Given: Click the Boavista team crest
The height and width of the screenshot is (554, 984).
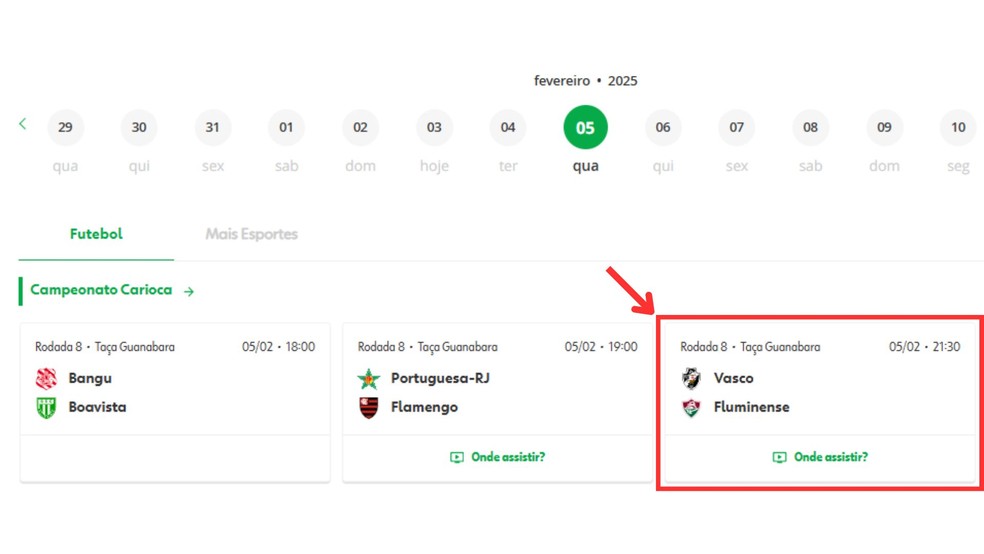Looking at the screenshot, I should [x=46, y=408].
